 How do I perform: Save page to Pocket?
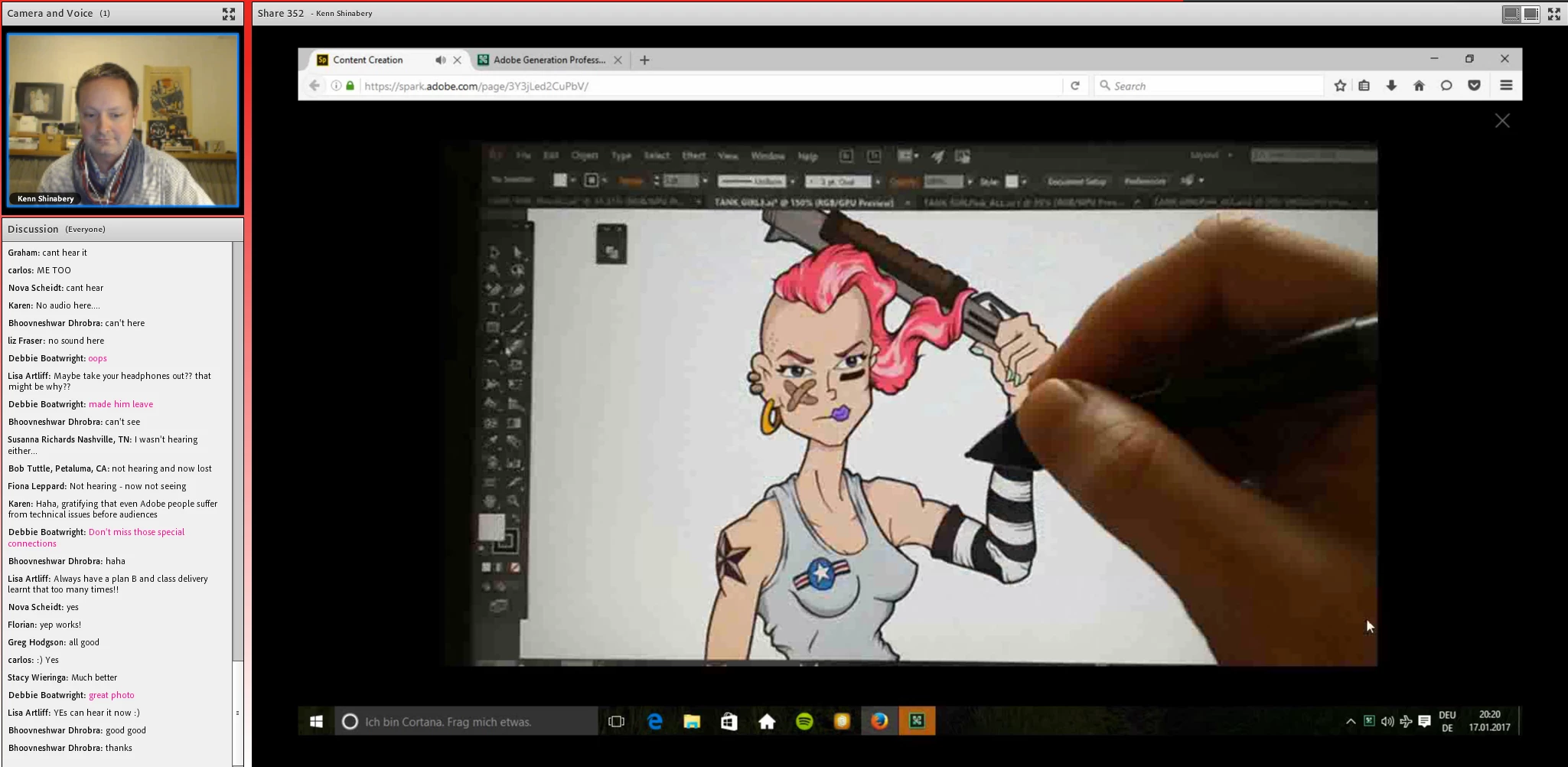1474,86
